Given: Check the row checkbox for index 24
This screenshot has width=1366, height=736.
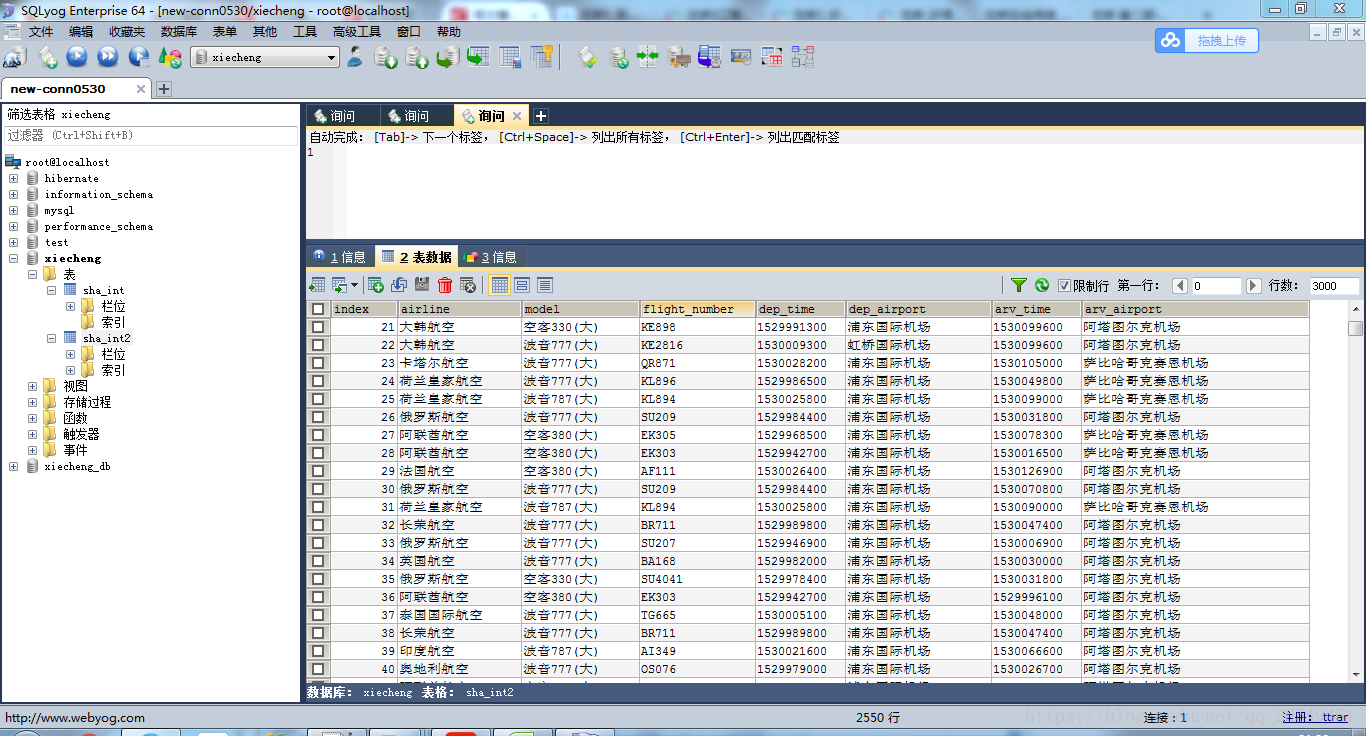Looking at the screenshot, I should [x=318, y=381].
